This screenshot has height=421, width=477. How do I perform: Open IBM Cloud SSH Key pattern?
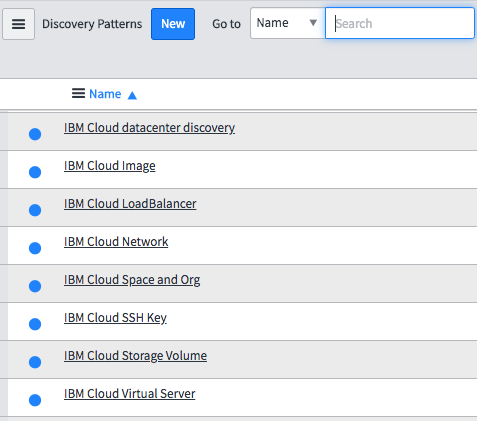(115, 318)
